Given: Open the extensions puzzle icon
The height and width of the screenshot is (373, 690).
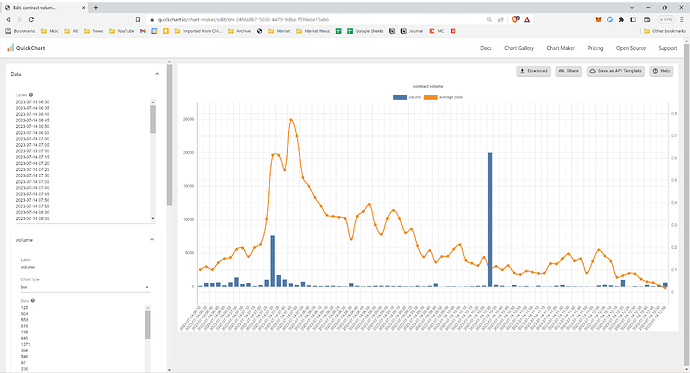Looking at the screenshot, I should (x=621, y=20).
